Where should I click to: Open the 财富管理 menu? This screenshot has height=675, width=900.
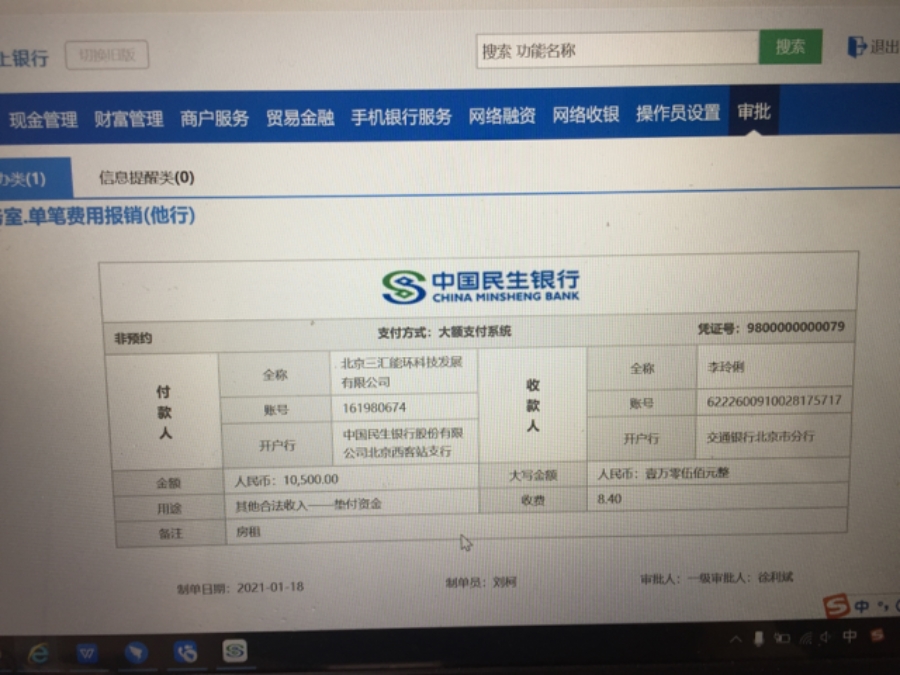coord(129,119)
